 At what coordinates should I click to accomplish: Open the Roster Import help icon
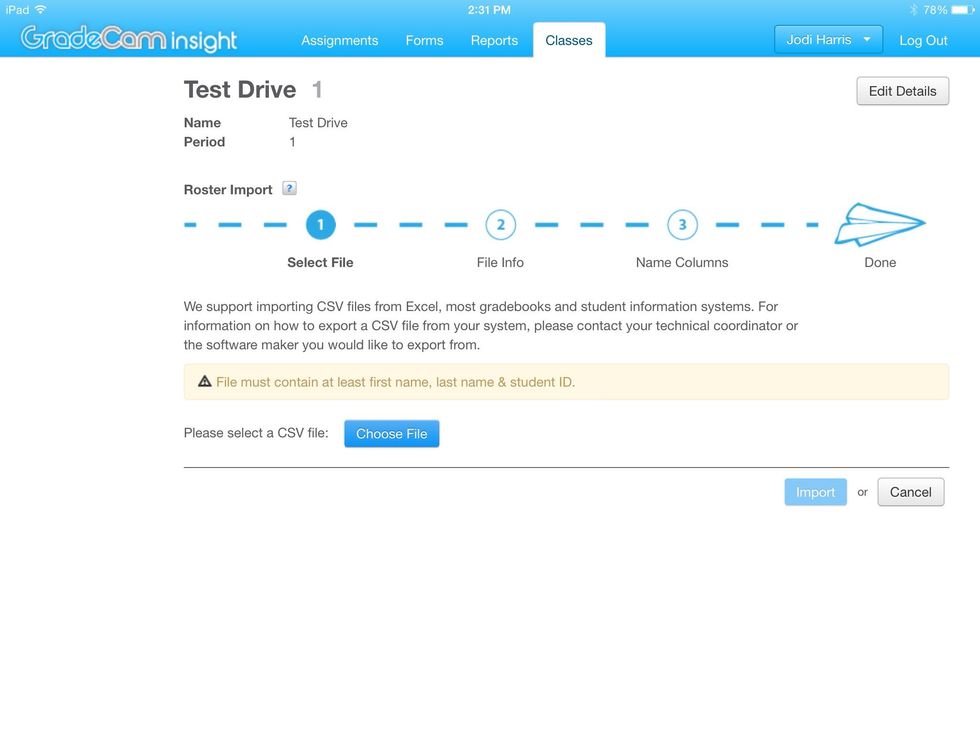[289, 188]
